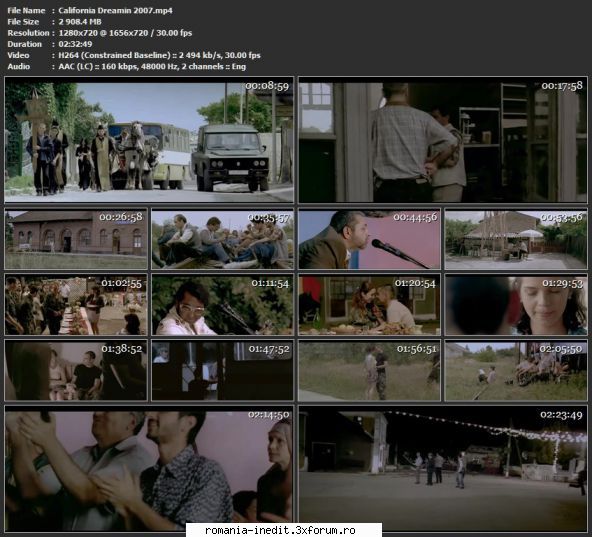Image resolution: width=592 pixels, height=537 pixels.
Task: Click the File Name label
Action: click(26, 11)
